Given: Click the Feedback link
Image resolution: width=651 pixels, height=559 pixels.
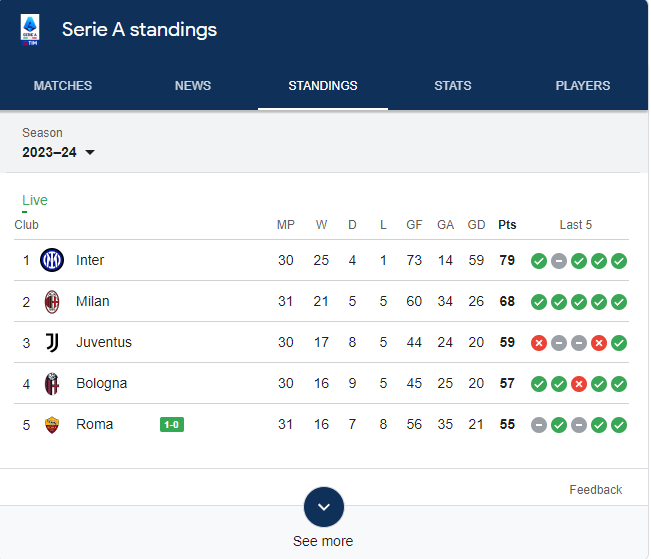Looking at the screenshot, I should tap(596, 490).
